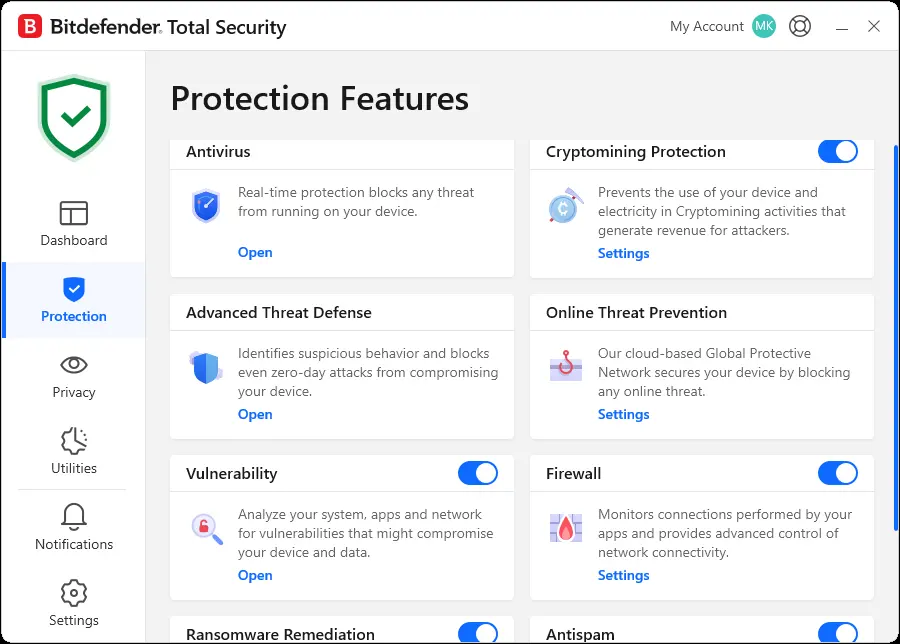Select the Privacy eye icon
The height and width of the screenshot is (644, 900).
(x=73, y=364)
